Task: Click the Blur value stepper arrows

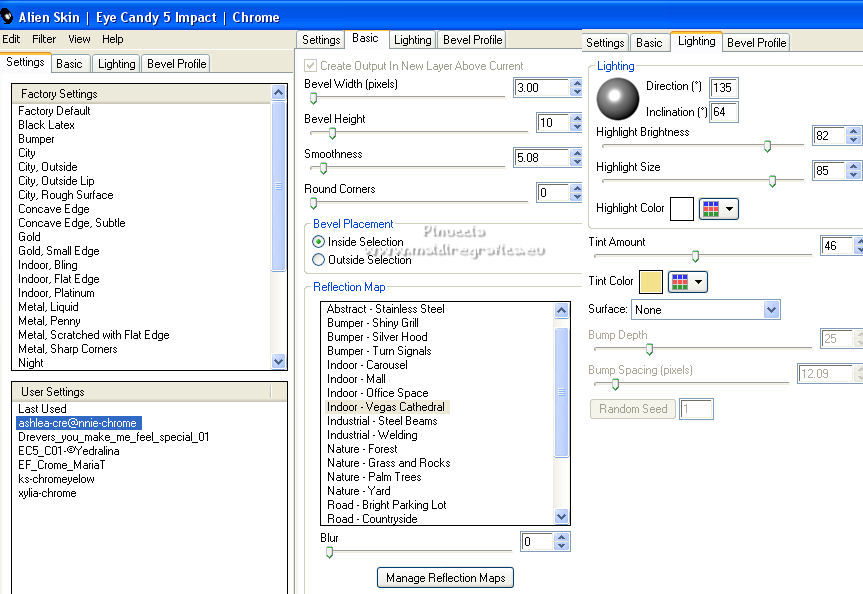Action: [561, 542]
